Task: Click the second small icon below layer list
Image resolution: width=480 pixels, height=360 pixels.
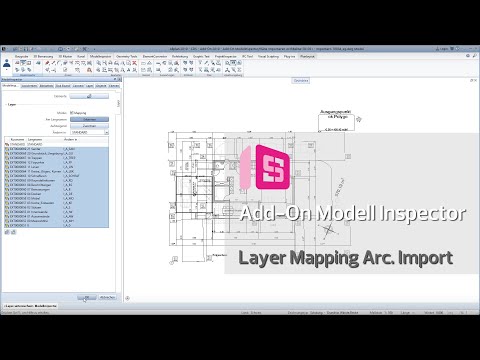Action: [x=13, y=232]
